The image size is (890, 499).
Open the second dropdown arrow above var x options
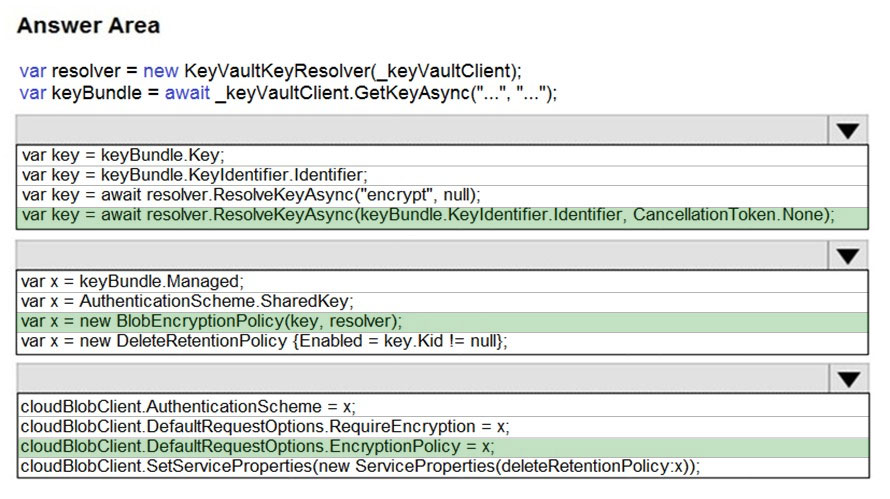[848, 255]
